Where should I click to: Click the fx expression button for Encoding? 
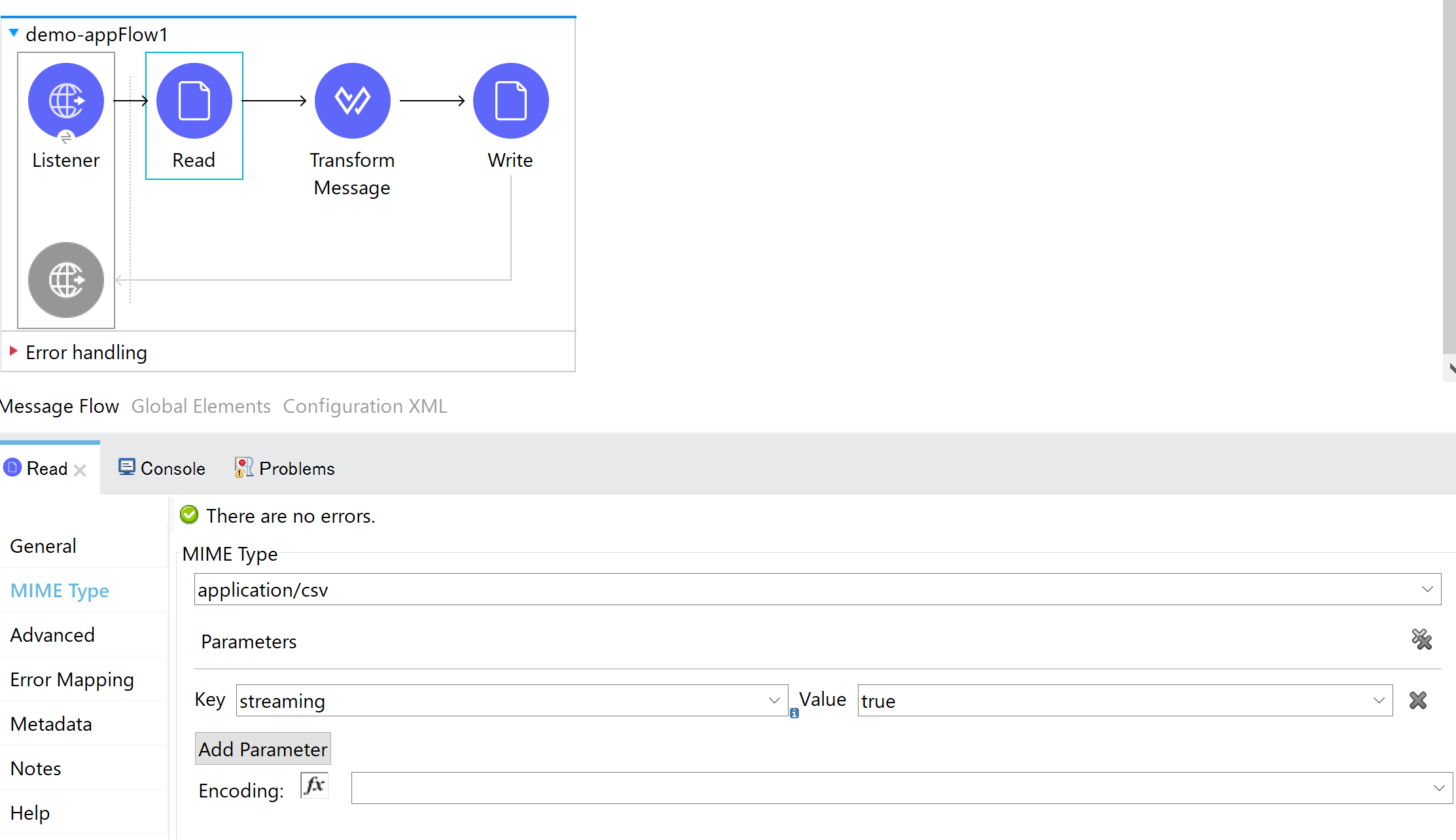point(314,785)
